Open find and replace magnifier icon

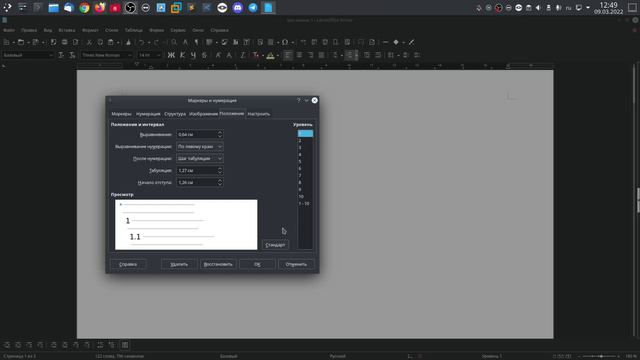174,42
